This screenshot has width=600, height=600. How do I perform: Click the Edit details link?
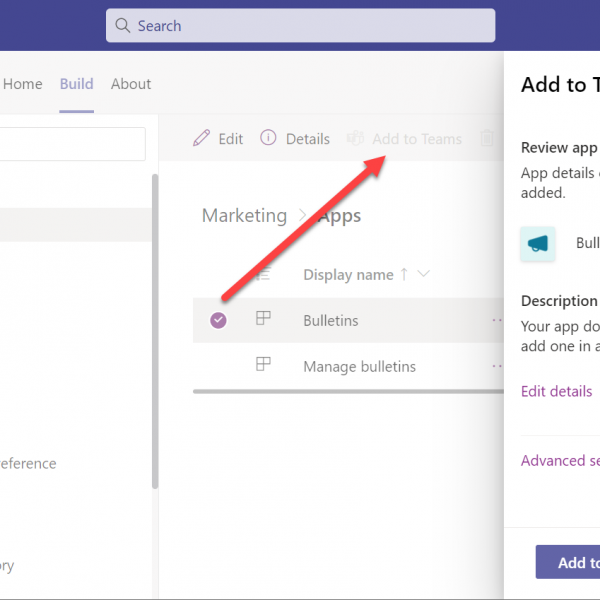556,391
